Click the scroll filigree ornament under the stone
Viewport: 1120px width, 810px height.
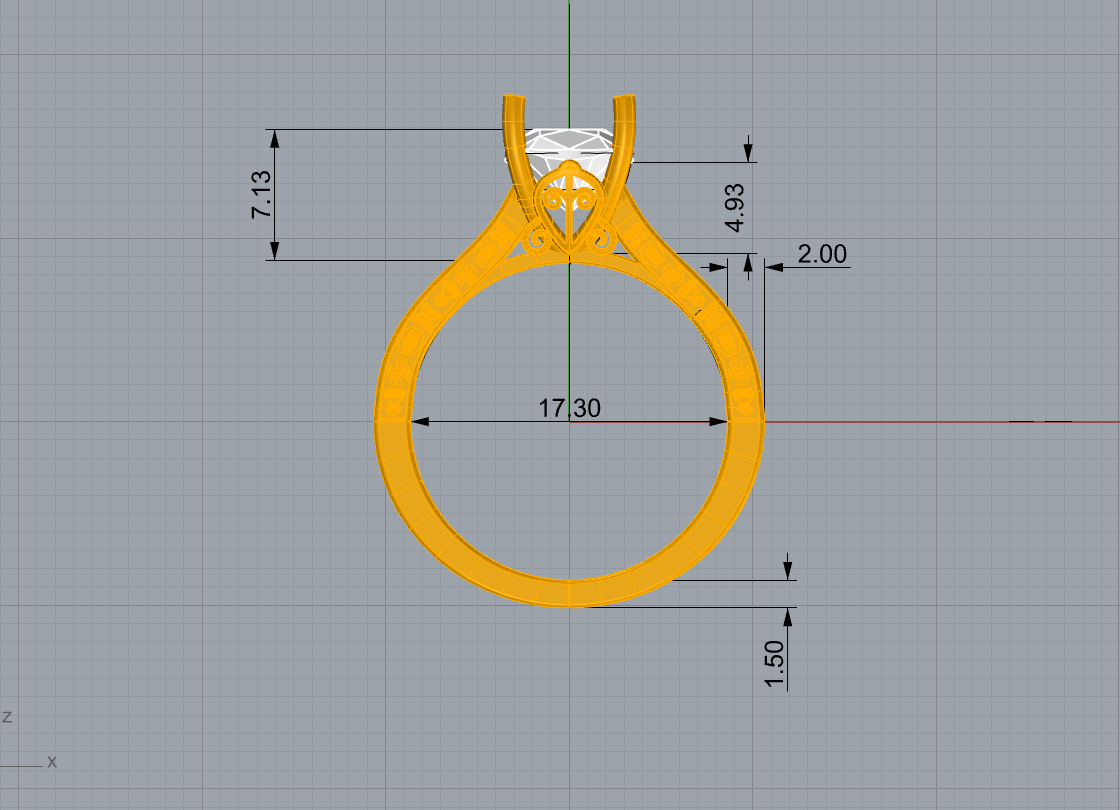[x=569, y=207]
